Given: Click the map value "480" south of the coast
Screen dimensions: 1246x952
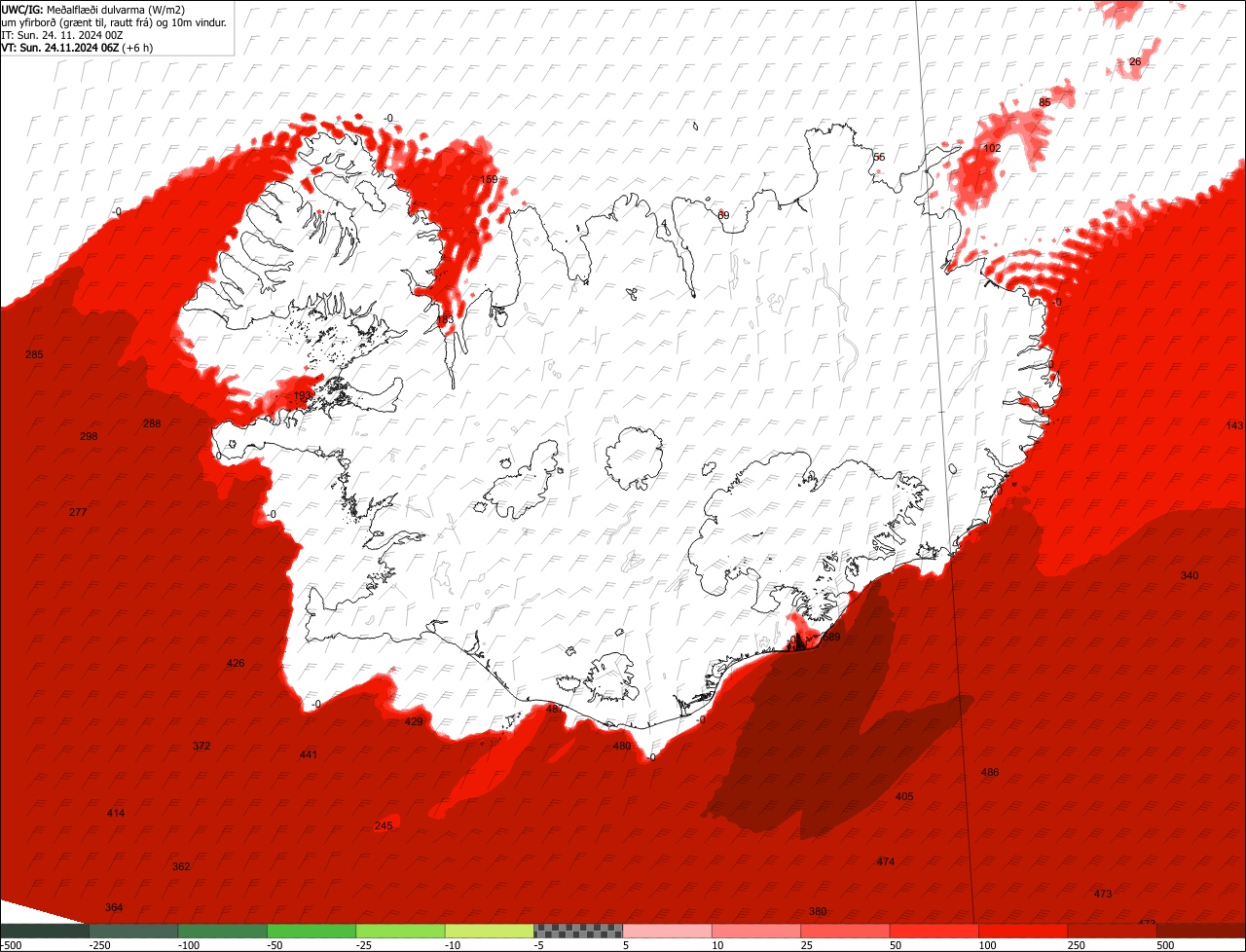Looking at the screenshot, I should coord(622,746).
